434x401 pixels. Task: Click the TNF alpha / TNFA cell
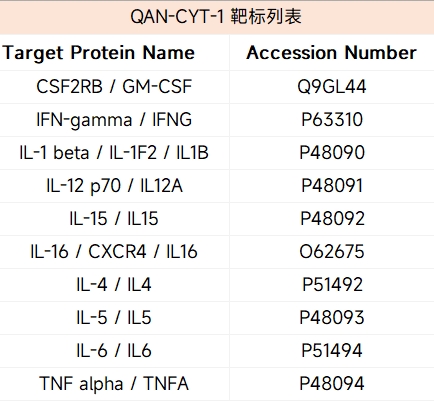click(x=114, y=384)
